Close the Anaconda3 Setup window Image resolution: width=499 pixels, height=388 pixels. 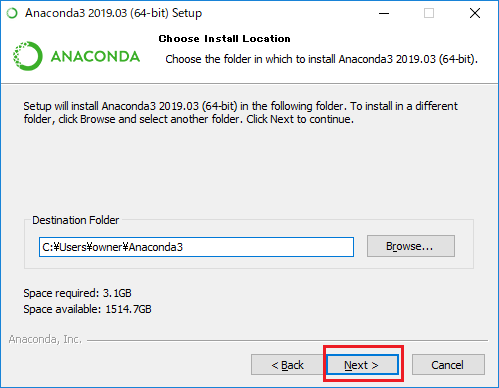pyautogui.click(x=475, y=13)
